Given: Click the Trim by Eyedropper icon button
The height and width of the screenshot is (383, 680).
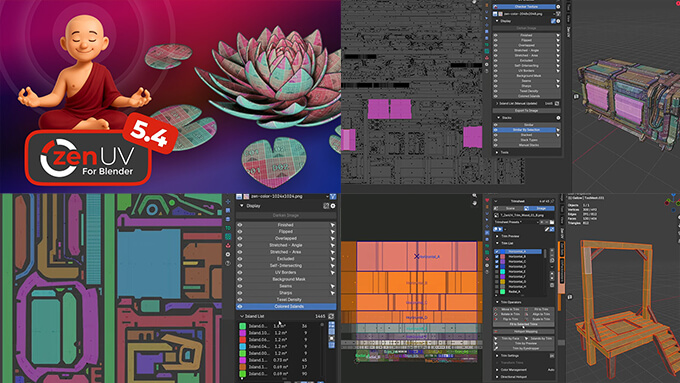Looking at the screenshot, I should [496, 348].
